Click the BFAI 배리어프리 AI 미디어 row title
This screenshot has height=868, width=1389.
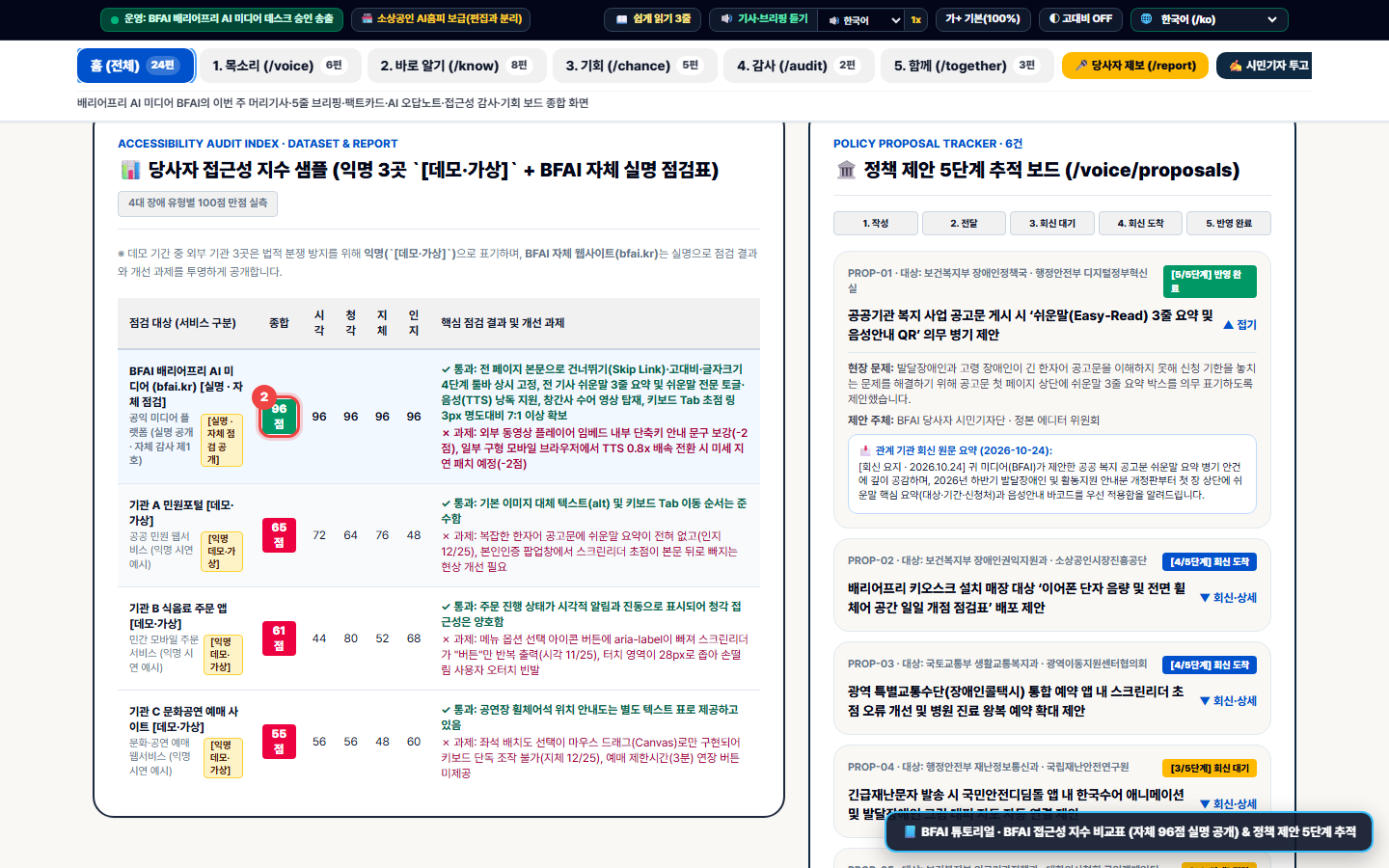coord(185,387)
